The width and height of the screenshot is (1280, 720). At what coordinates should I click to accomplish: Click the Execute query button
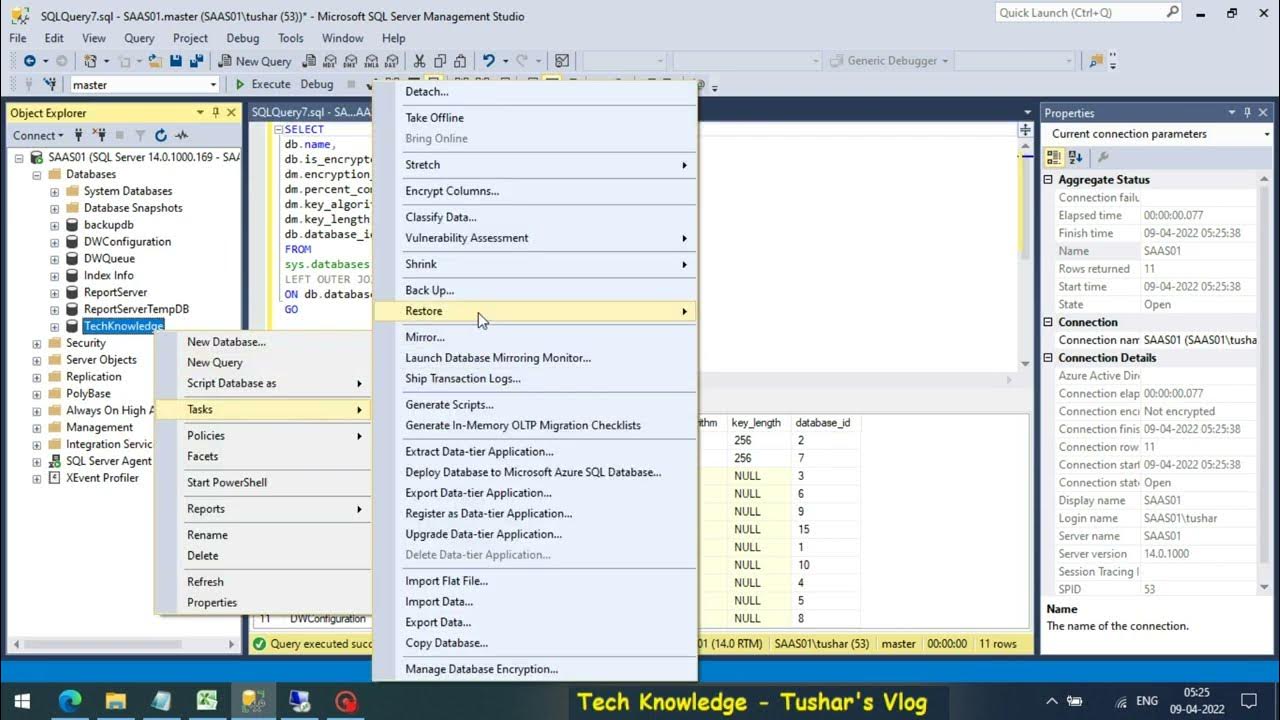click(x=262, y=85)
